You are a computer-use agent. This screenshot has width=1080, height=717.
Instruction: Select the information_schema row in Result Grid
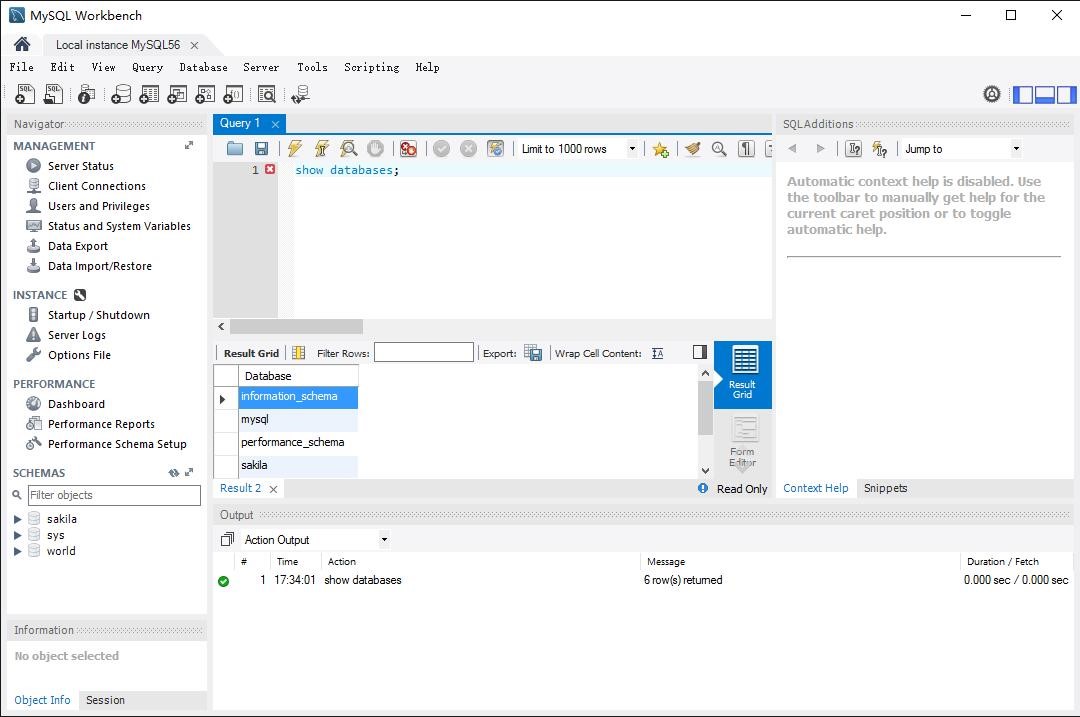(289, 397)
